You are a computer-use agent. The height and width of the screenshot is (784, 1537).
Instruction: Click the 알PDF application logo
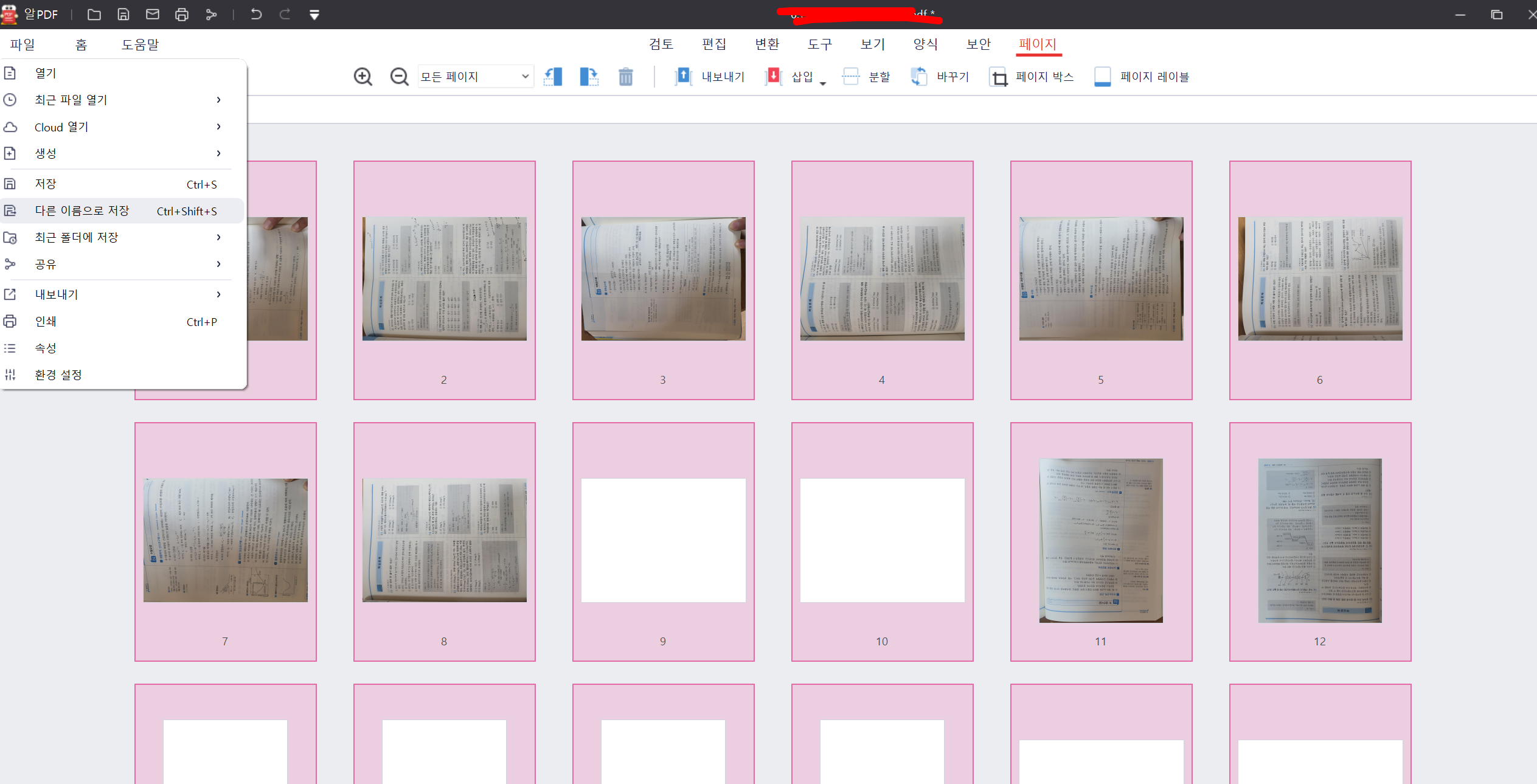click(x=10, y=14)
